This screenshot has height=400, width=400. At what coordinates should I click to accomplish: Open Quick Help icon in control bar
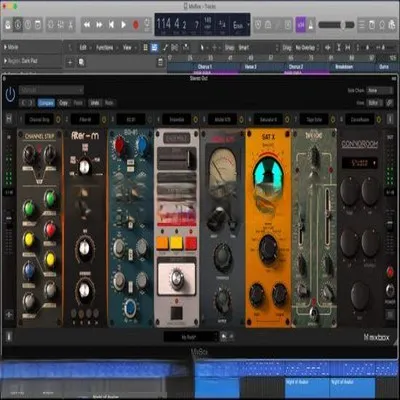28,25
